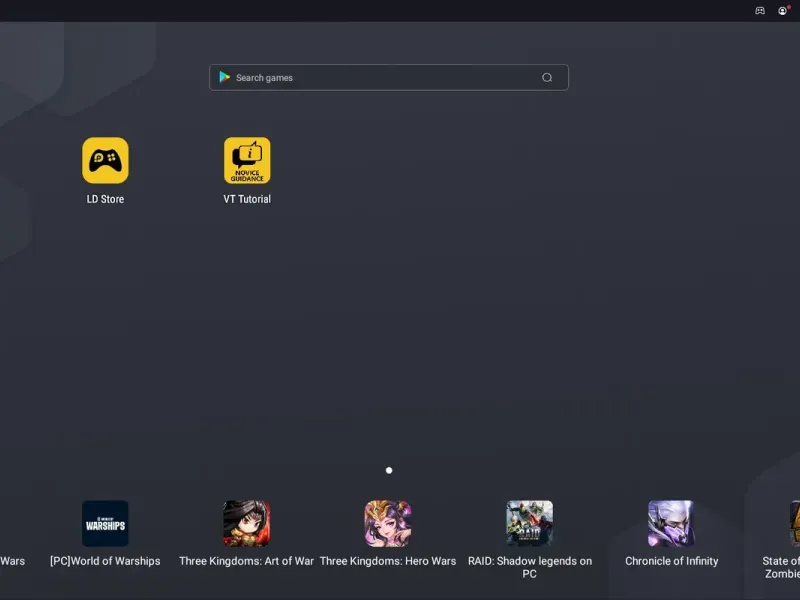Click the "LD Store" label
The image size is (800, 600).
105,199
